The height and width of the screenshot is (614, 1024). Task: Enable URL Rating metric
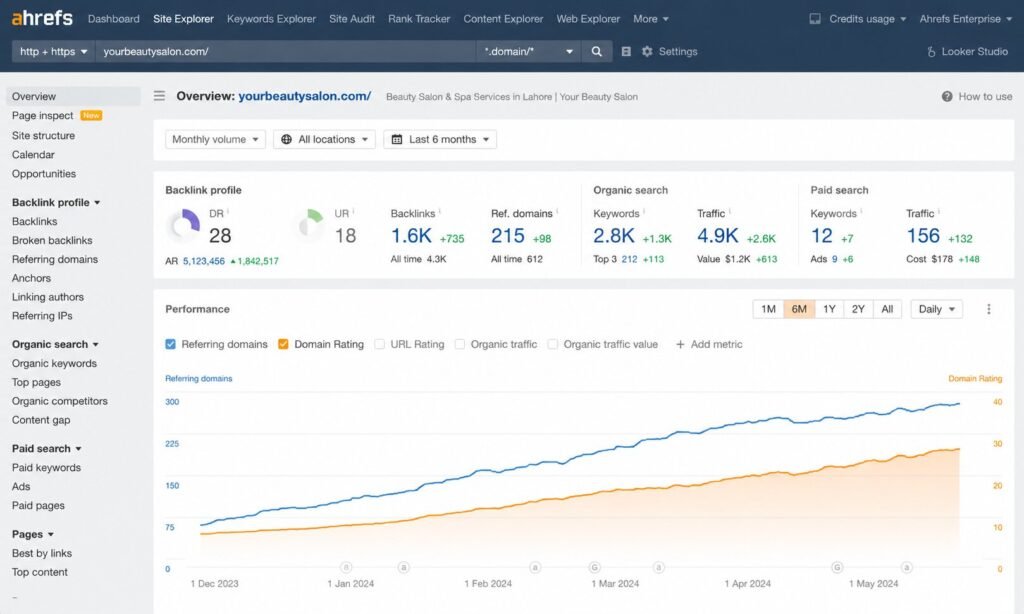coord(379,344)
